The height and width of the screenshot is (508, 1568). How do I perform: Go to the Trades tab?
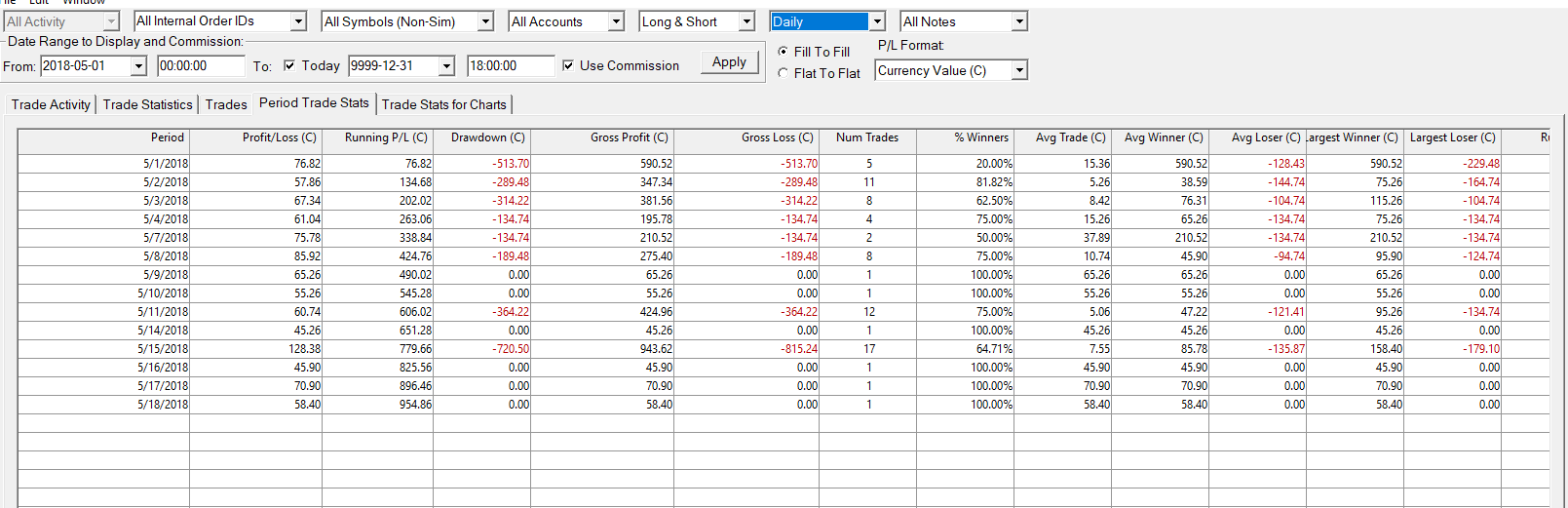coord(226,104)
